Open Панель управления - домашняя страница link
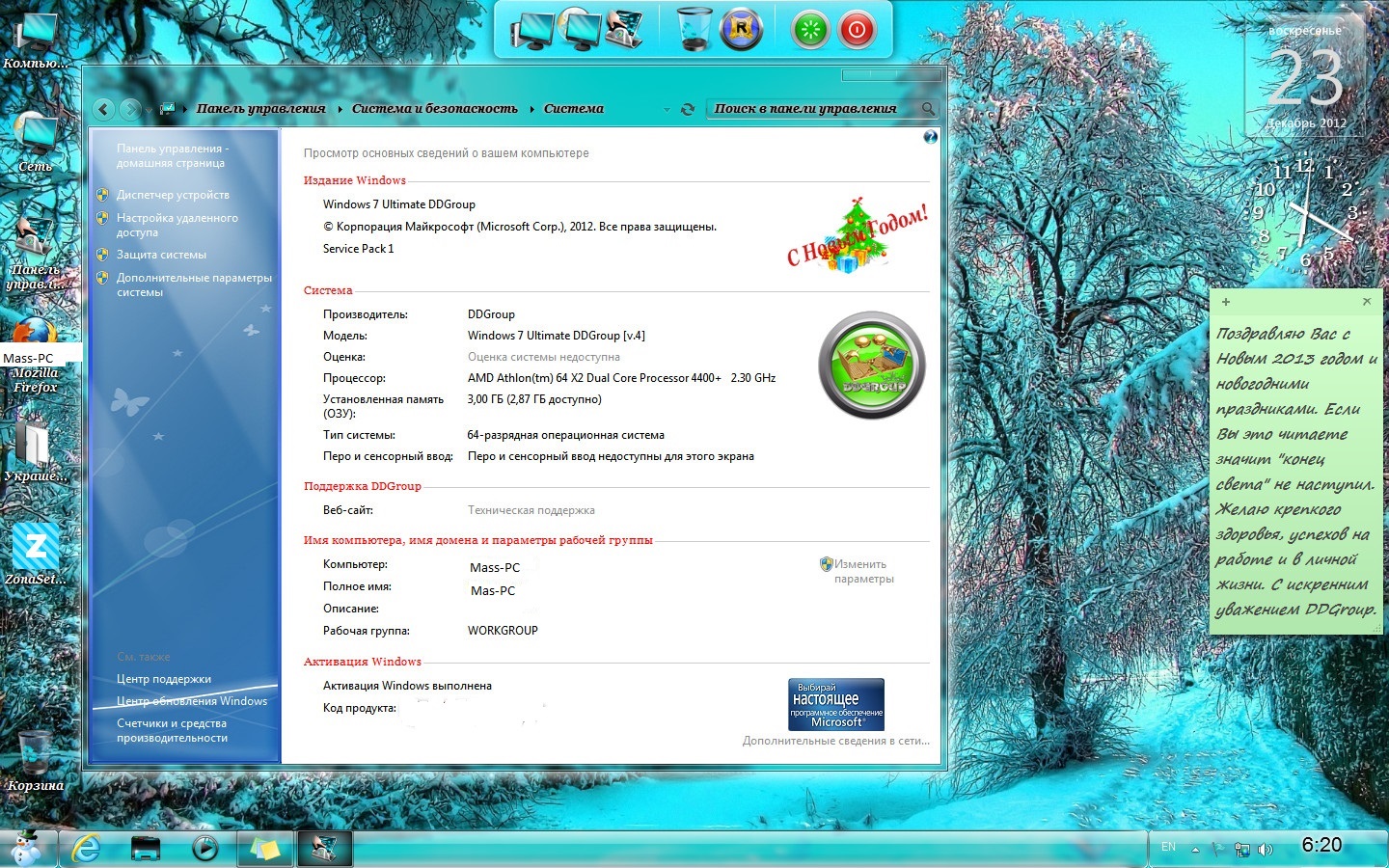The image size is (1389, 868). [173, 155]
